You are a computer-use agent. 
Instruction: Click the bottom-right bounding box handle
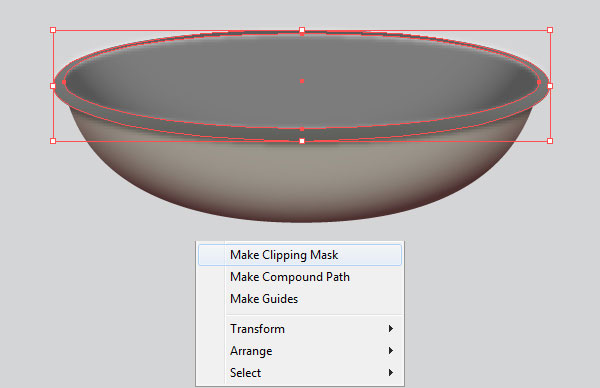click(550, 141)
